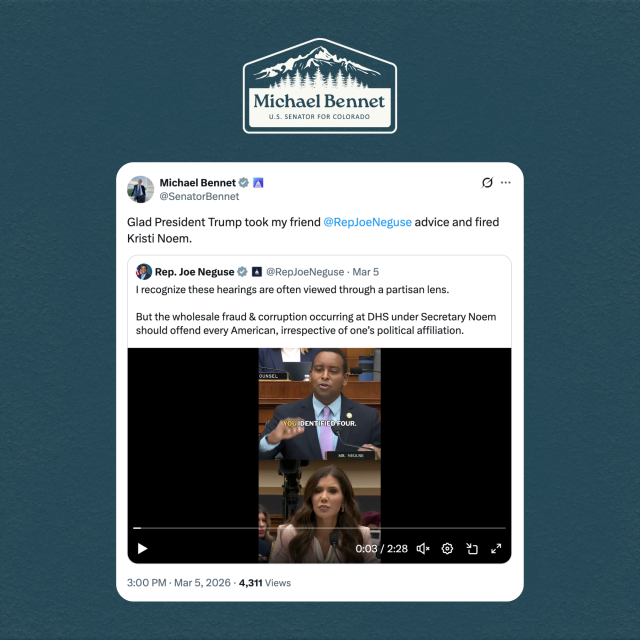Click the quoted tweet's Mar 5 date

pos(366,272)
